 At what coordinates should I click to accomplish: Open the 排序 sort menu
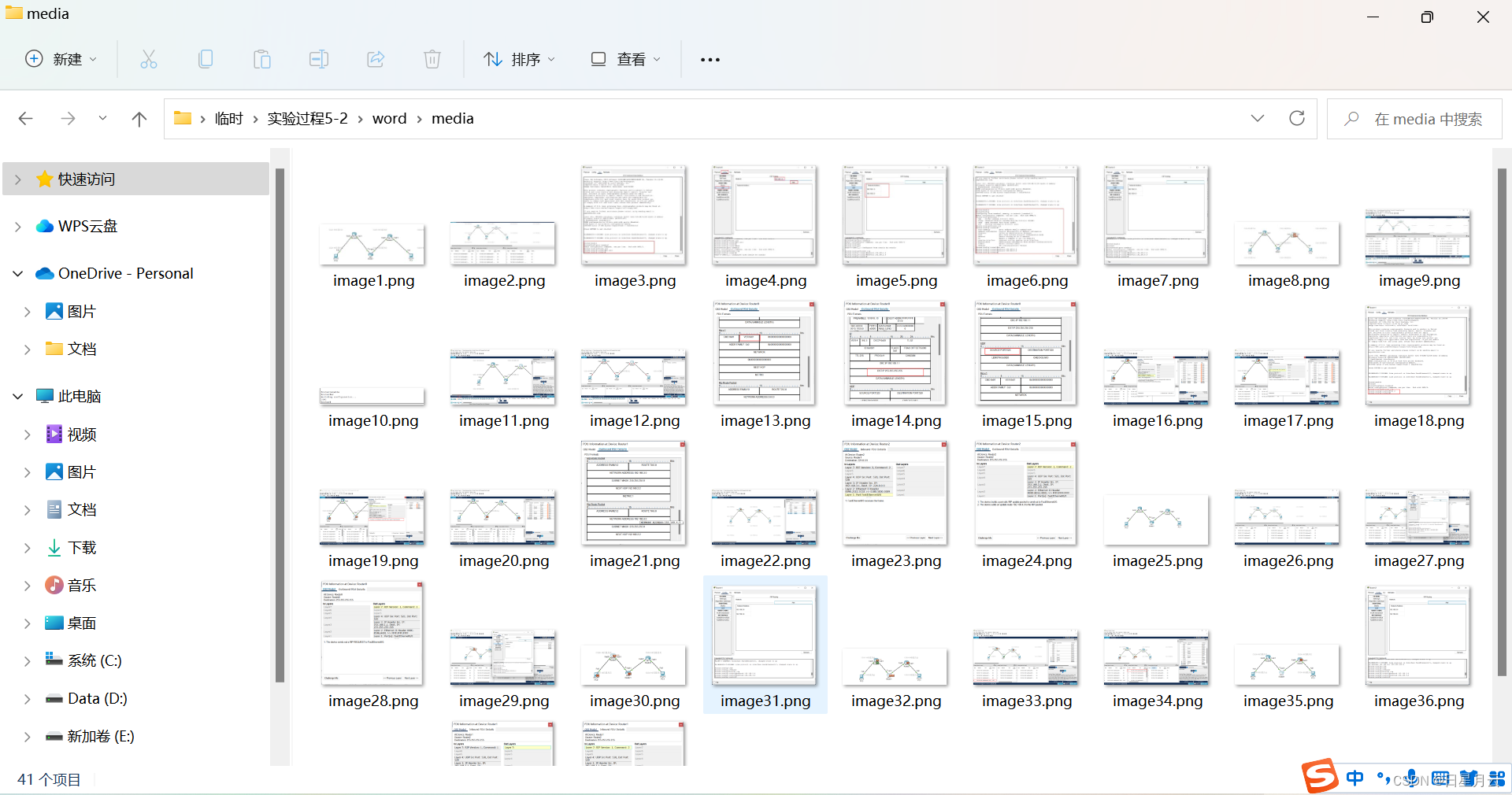pos(520,59)
